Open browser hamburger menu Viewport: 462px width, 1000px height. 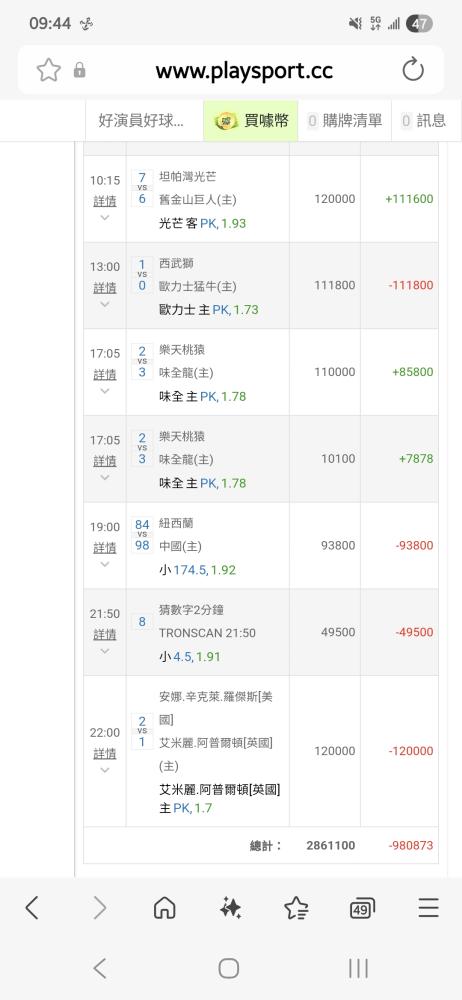[429, 908]
